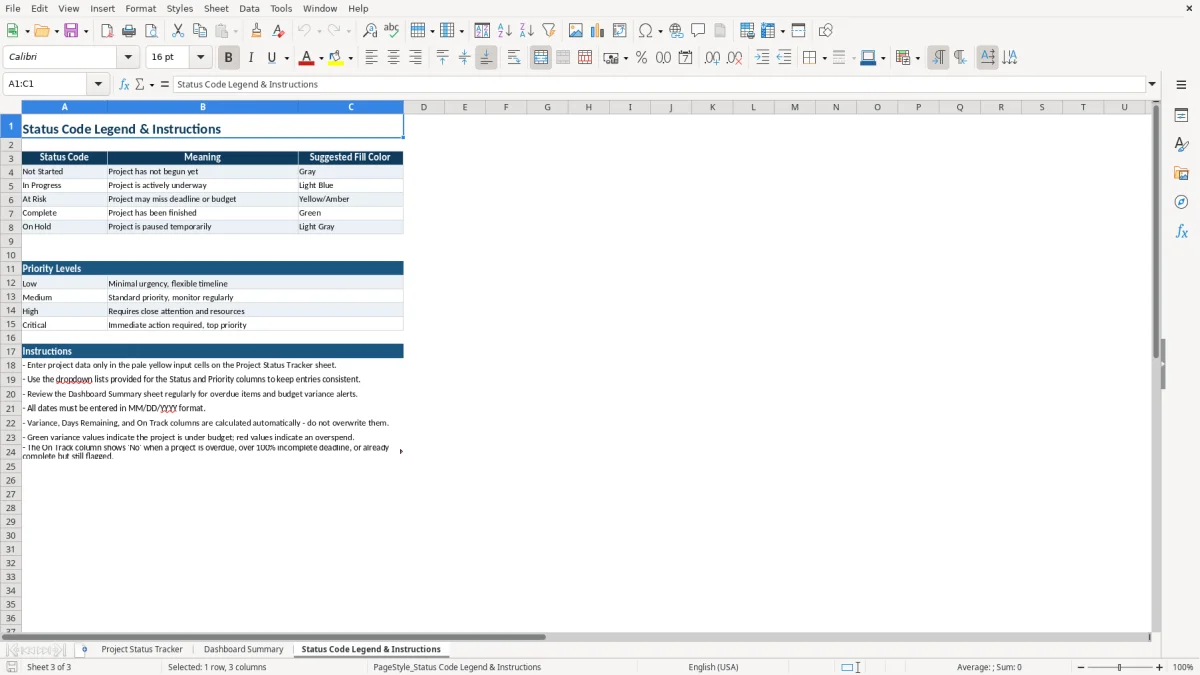The width and height of the screenshot is (1200, 675).
Task: Toggle print preview
Action: [x=150, y=31]
